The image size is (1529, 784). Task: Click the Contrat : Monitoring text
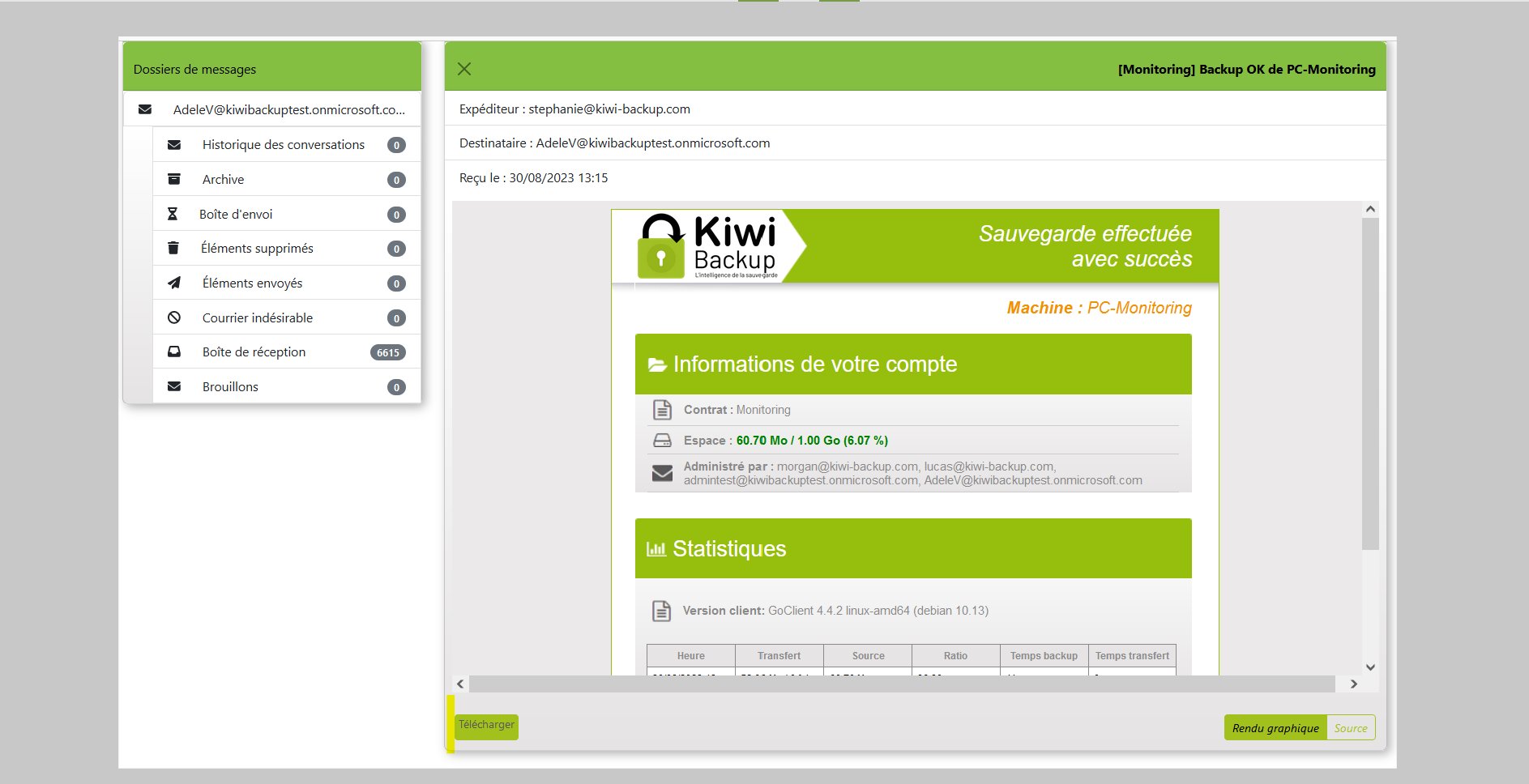737,410
